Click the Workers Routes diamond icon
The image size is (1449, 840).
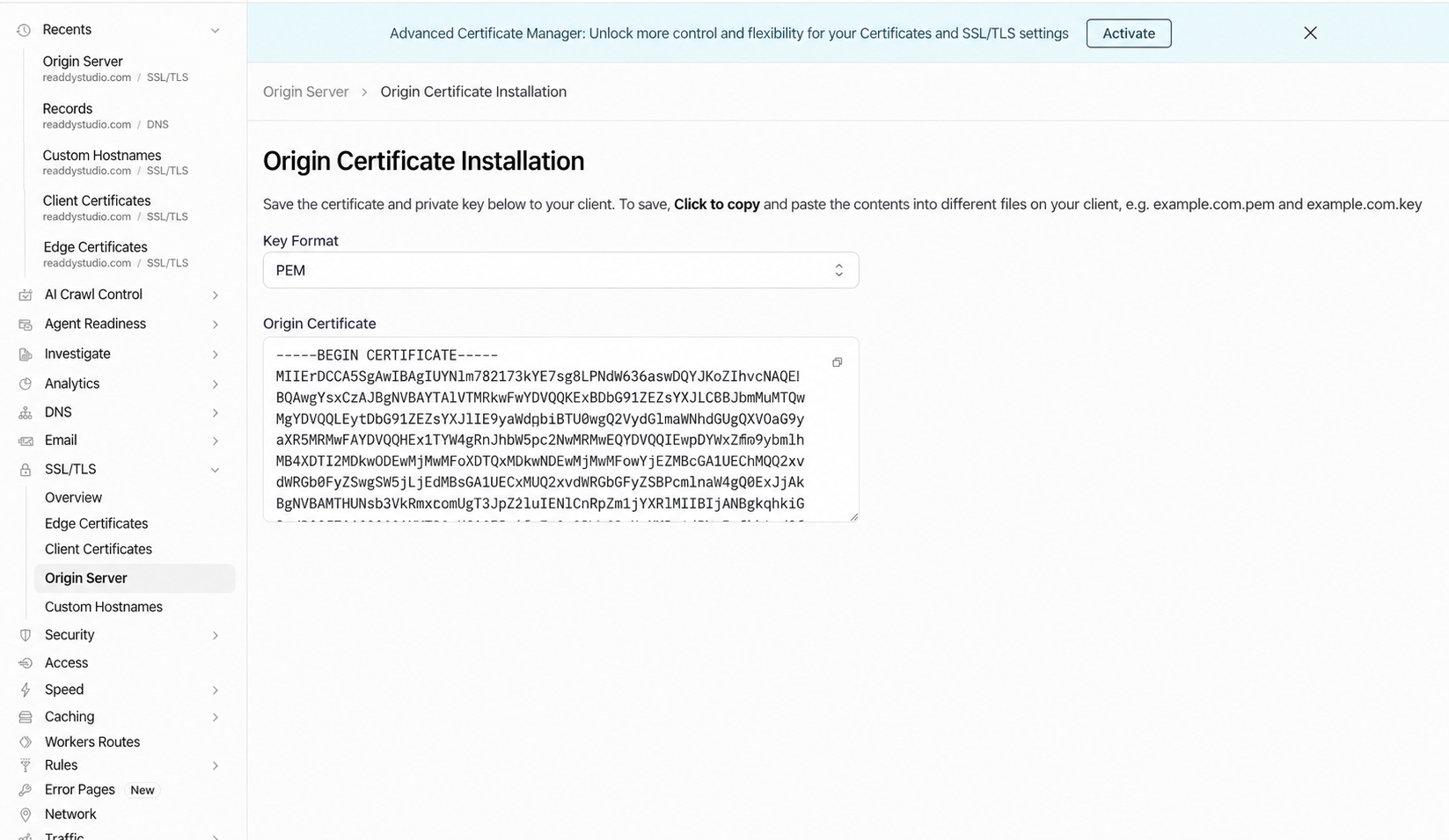26,742
